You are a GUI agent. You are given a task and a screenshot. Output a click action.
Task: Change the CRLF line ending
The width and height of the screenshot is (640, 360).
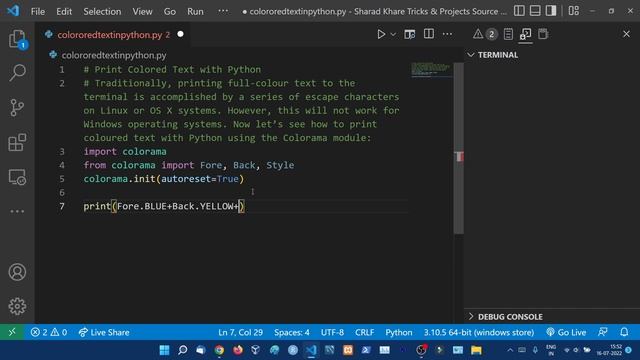364,332
